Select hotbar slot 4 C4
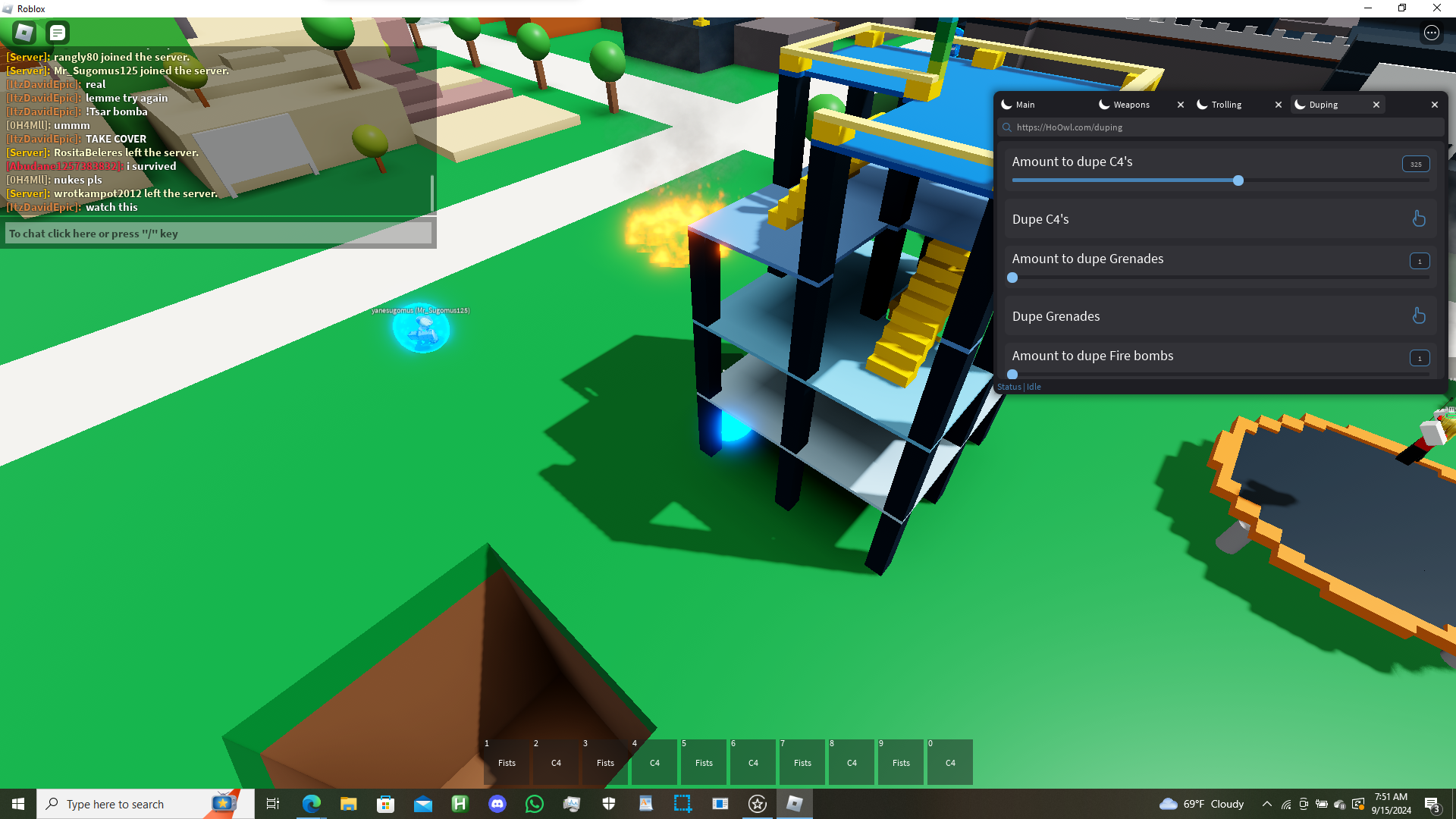Screen dimensions: 1456x819 pyautogui.click(x=654, y=762)
